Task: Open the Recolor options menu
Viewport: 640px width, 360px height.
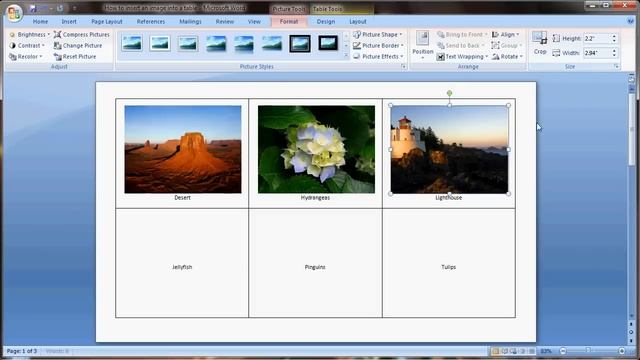Action: point(26,56)
